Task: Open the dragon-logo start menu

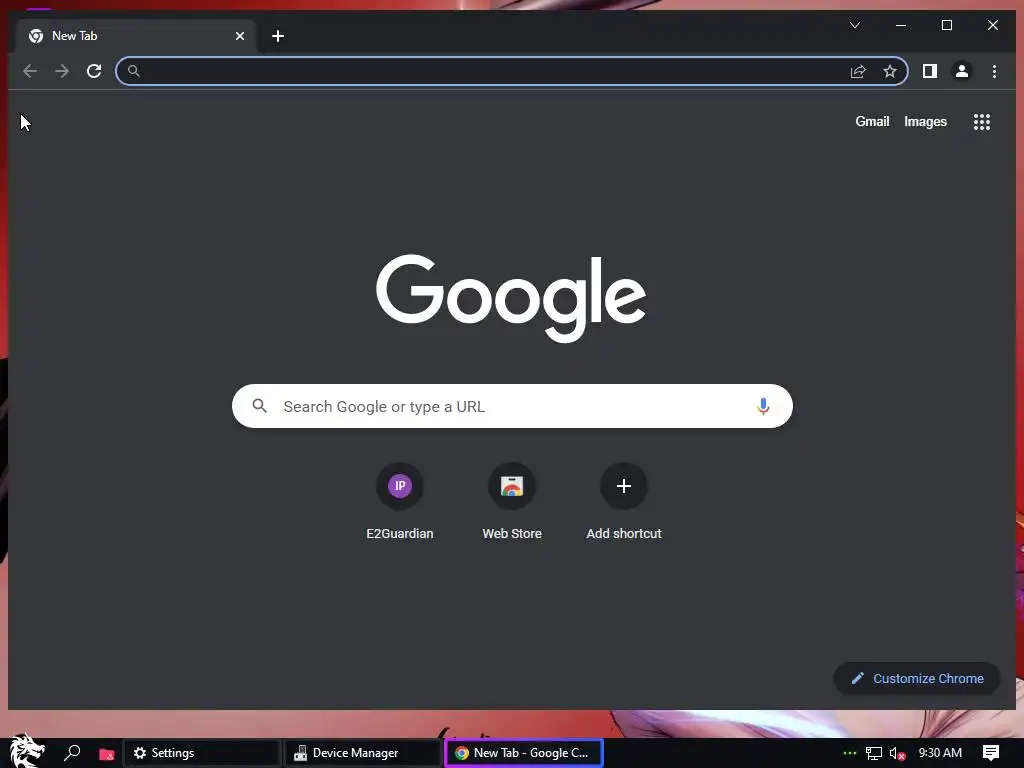Action: pos(27,752)
